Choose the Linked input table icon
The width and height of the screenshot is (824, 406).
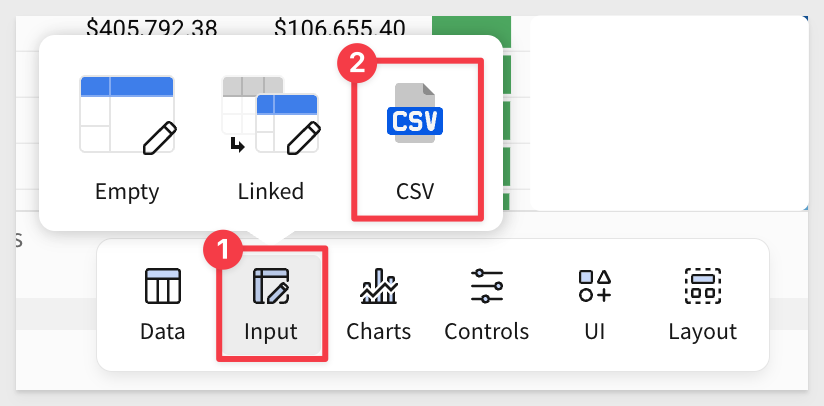(271, 114)
